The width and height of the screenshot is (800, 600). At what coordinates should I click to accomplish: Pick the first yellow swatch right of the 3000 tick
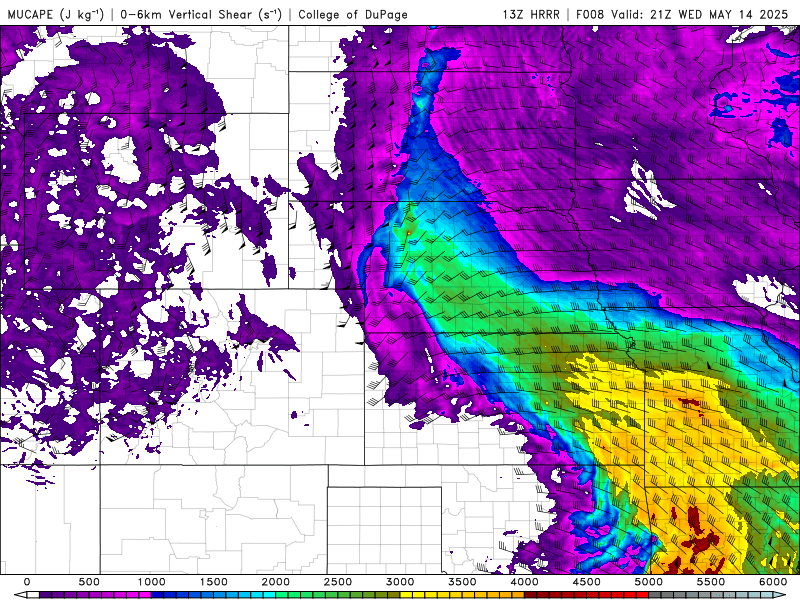(406, 595)
